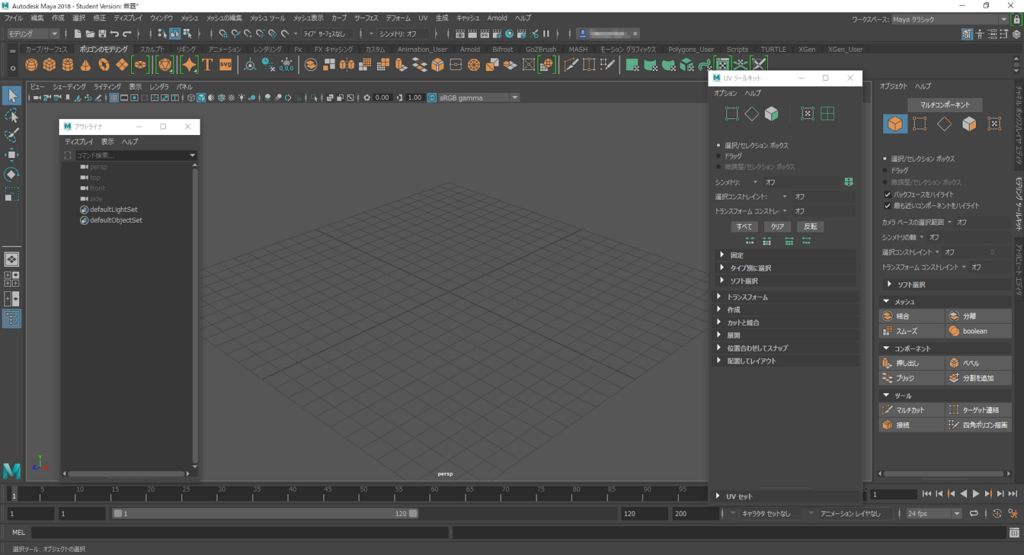Toggle the viewport grid display icon

(x=114, y=98)
